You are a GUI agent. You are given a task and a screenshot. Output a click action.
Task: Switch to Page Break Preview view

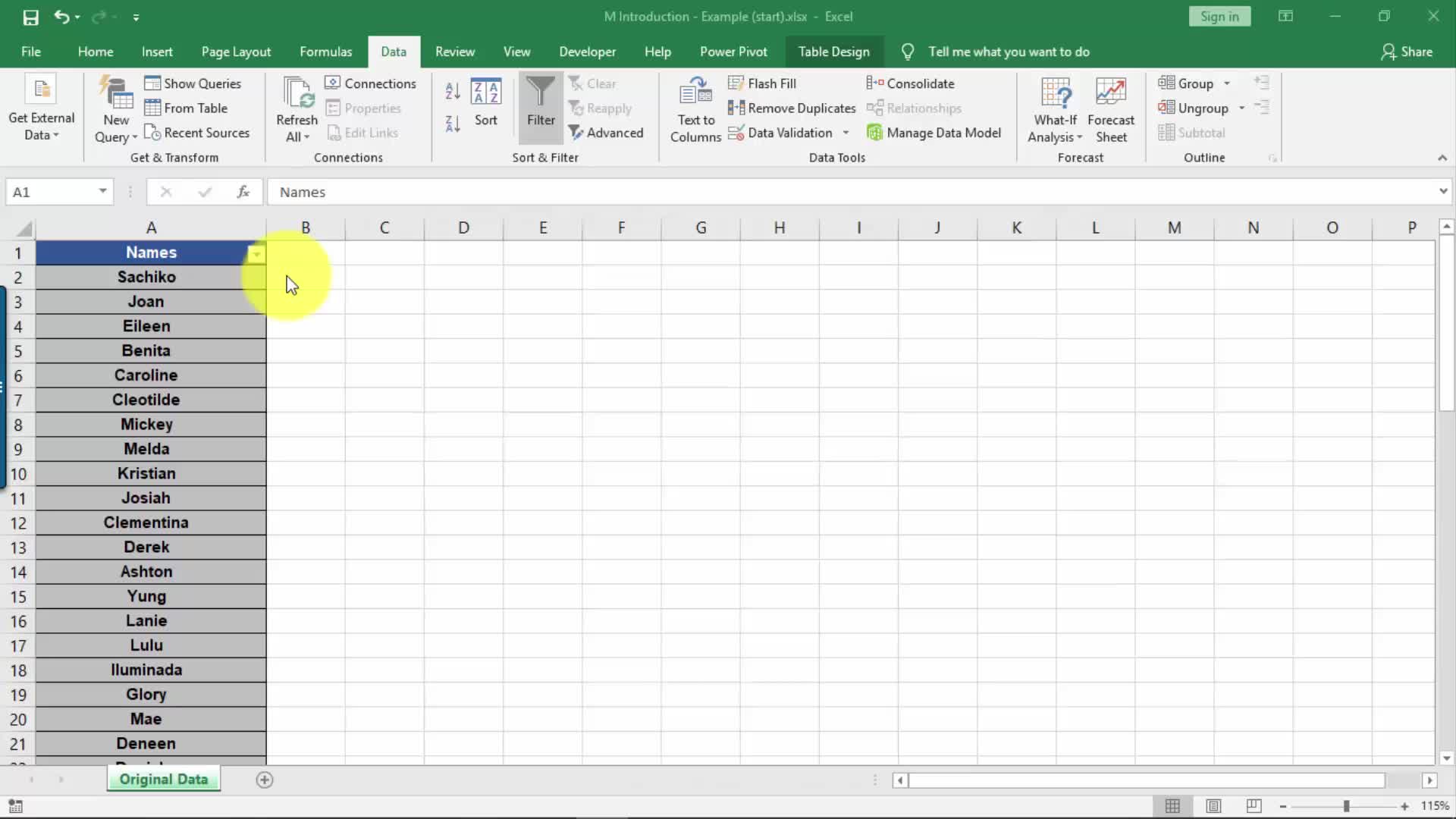(x=1254, y=806)
